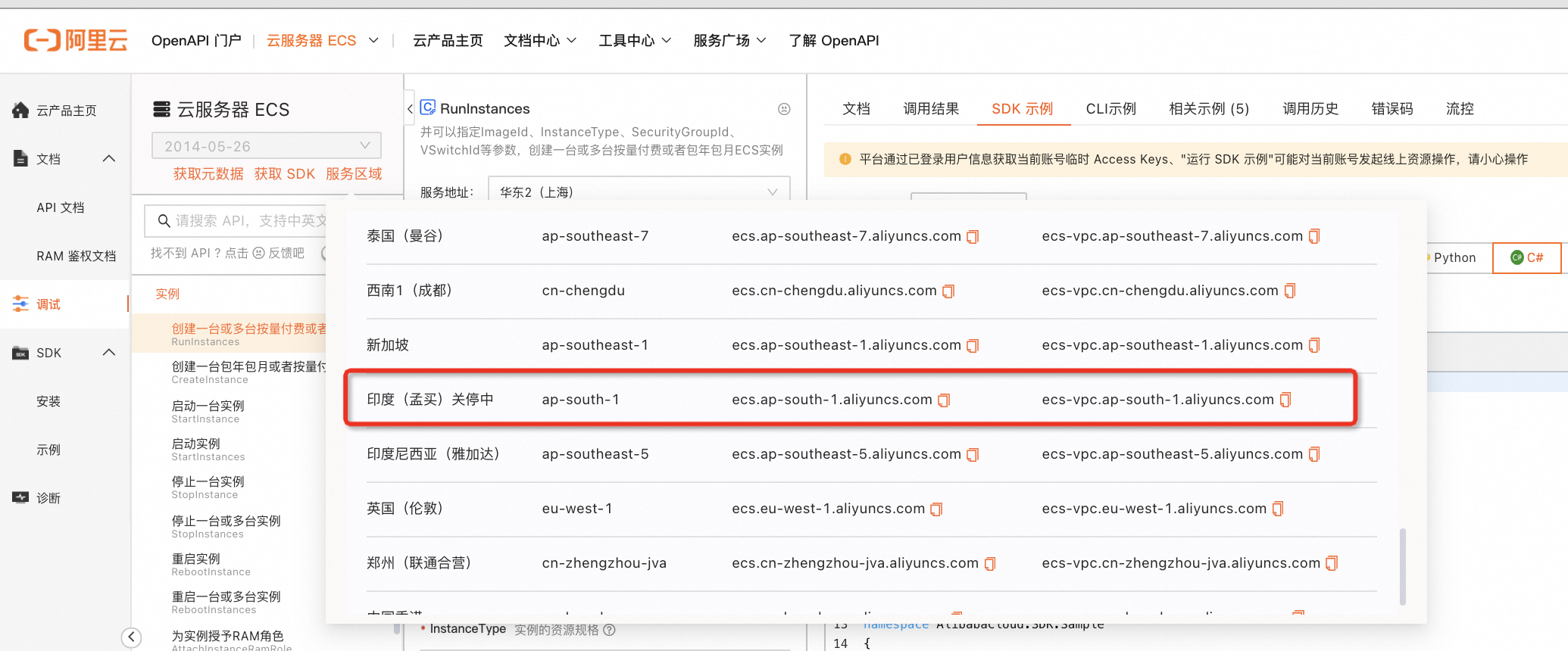Open 了解 OpenAPI link
The height and width of the screenshot is (651, 1568).
(834, 40)
